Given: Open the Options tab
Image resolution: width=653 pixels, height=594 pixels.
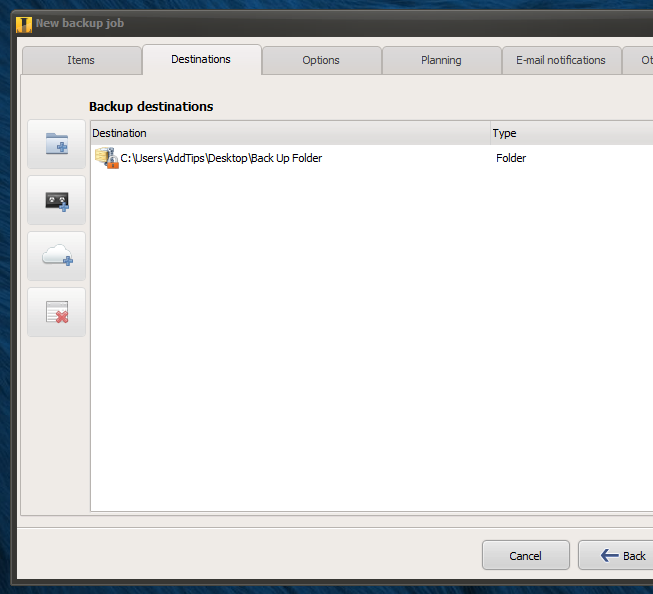Looking at the screenshot, I should coord(322,60).
